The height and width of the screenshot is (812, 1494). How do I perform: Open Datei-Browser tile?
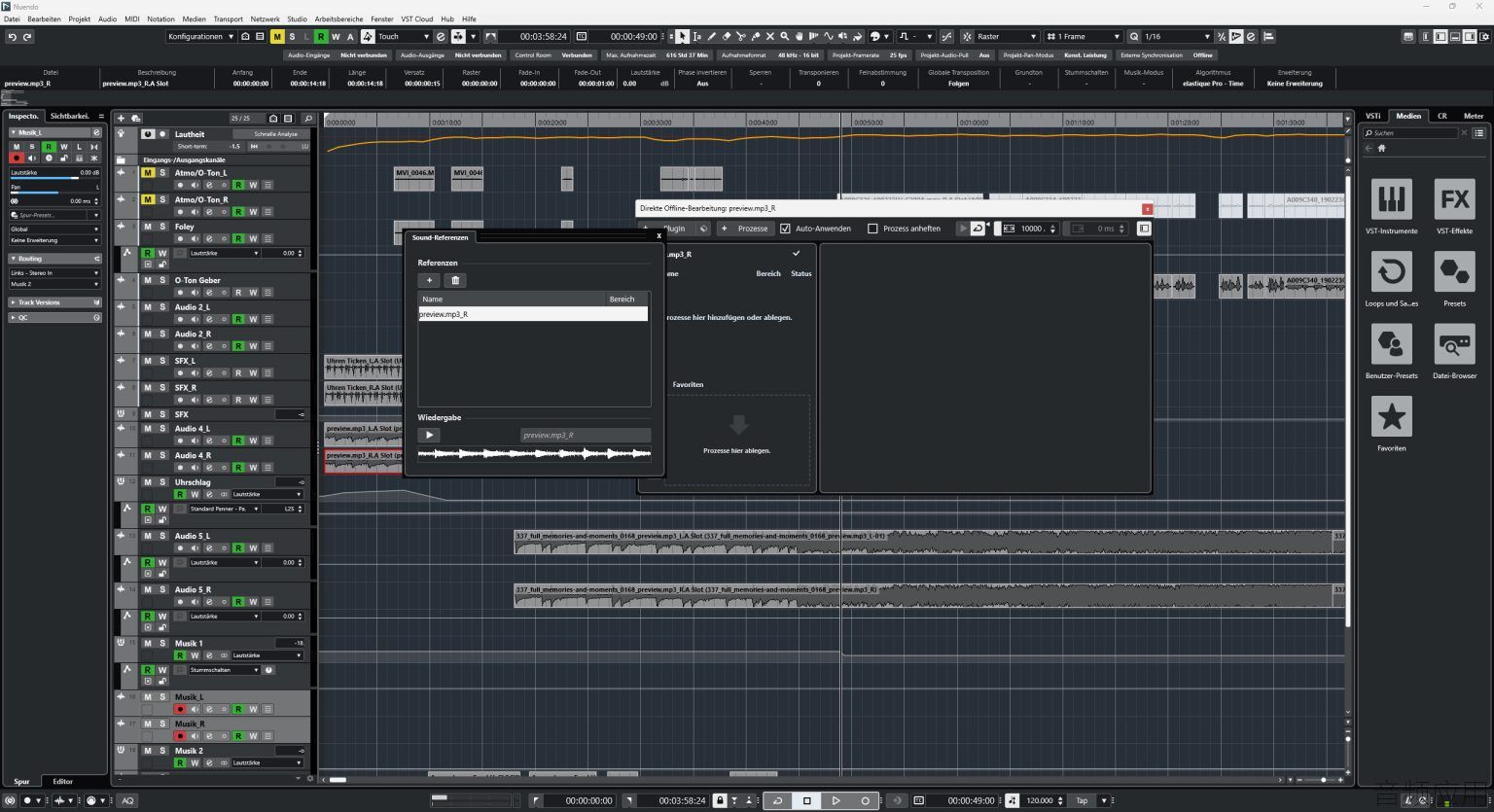1454,351
